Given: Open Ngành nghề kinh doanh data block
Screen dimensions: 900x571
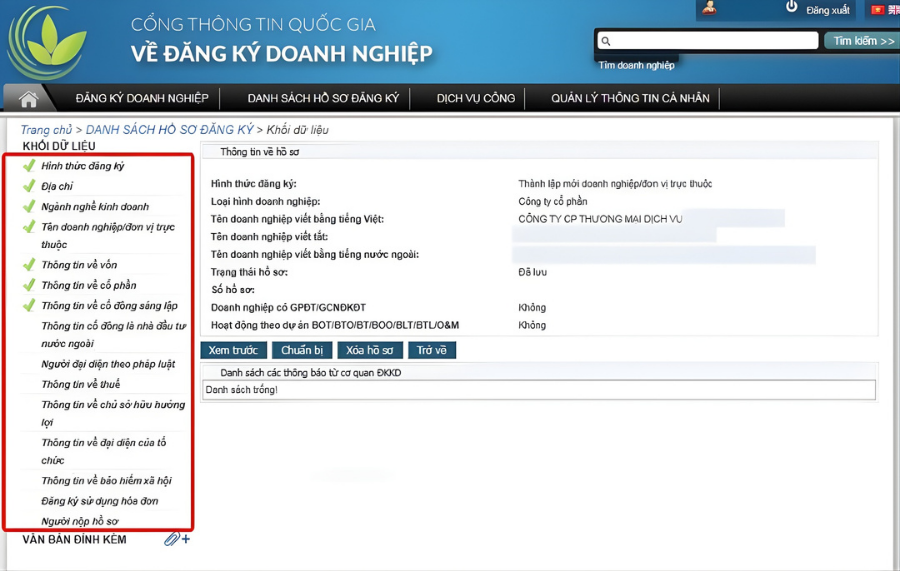Looking at the screenshot, I should click(x=95, y=206).
